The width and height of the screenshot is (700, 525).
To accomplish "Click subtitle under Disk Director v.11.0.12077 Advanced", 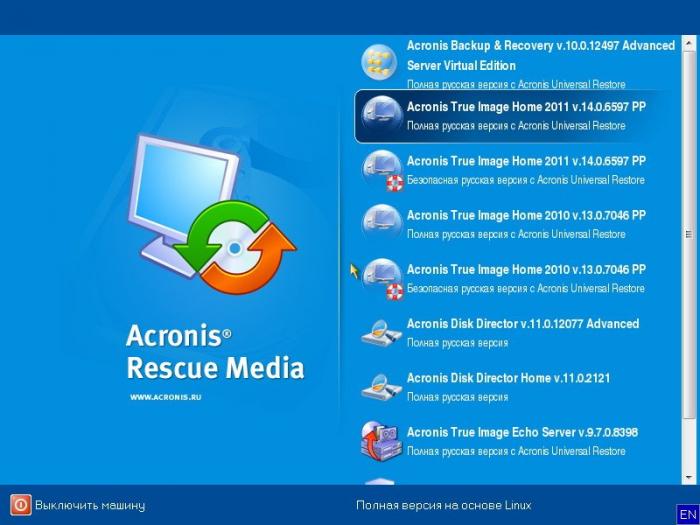I will point(457,343).
